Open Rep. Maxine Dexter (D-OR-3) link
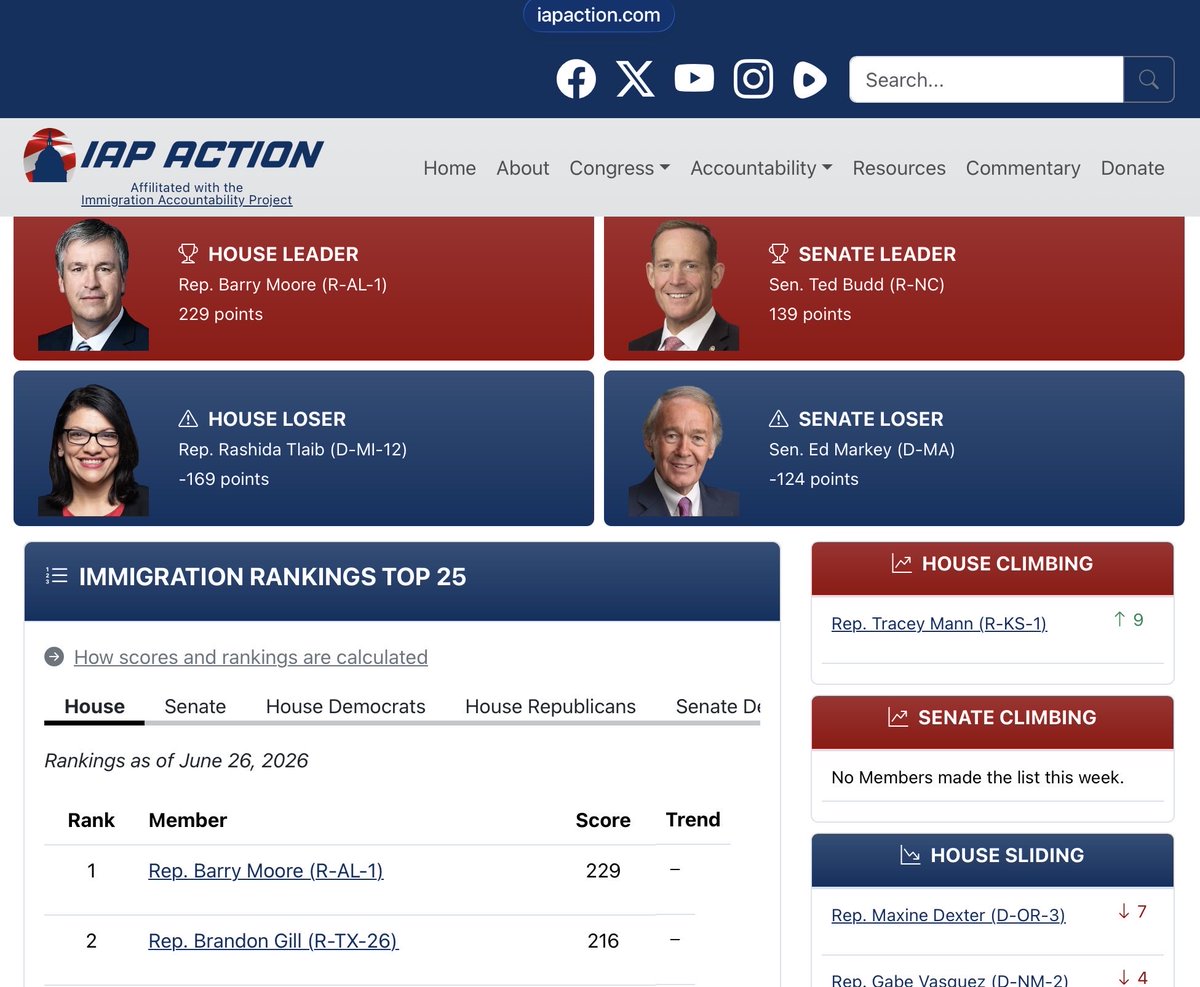This screenshot has height=987, width=1200. pos(948,916)
